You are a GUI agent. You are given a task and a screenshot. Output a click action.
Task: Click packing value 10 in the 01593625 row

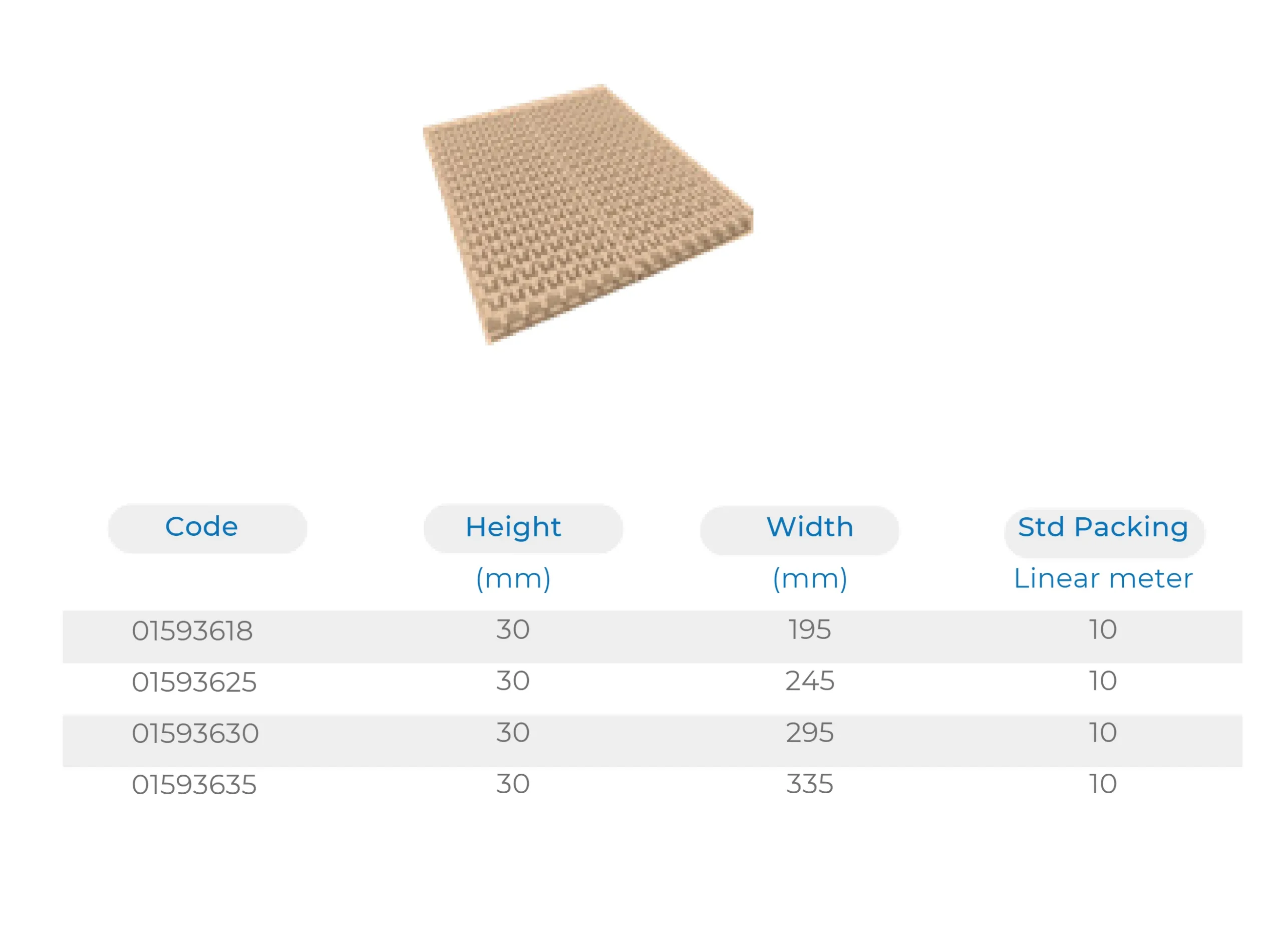pos(1102,681)
